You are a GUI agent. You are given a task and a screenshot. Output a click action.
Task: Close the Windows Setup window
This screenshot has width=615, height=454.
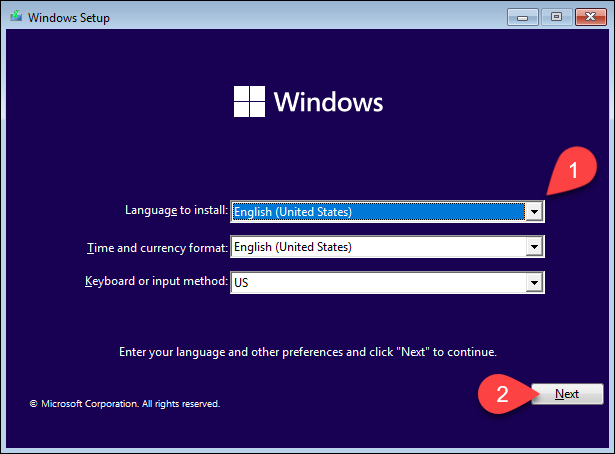[591, 17]
